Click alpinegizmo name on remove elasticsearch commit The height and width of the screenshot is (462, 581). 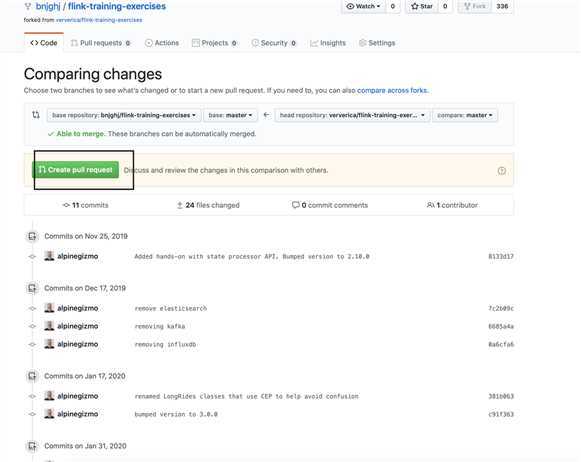click(77, 308)
